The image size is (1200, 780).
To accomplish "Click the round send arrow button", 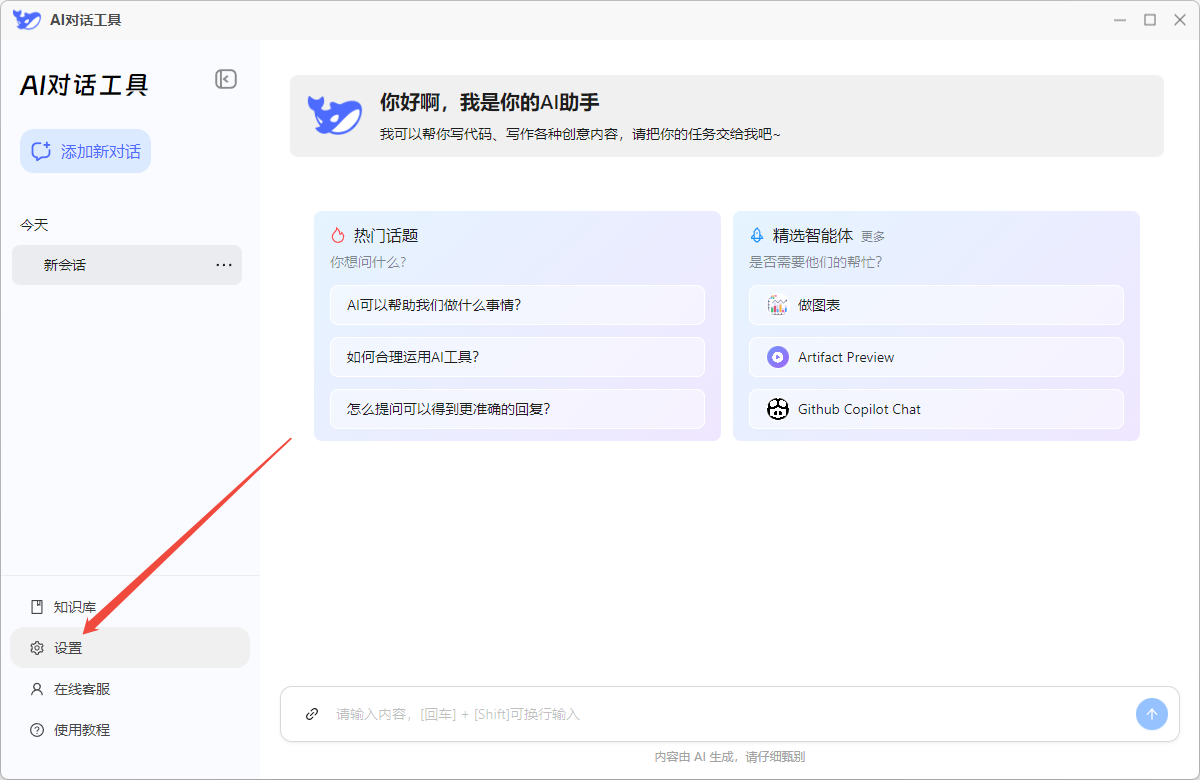I will pos(1151,714).
